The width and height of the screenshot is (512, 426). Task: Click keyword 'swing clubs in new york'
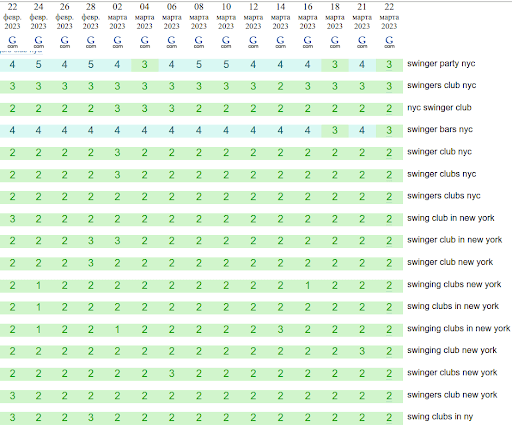tap(453, 306)
